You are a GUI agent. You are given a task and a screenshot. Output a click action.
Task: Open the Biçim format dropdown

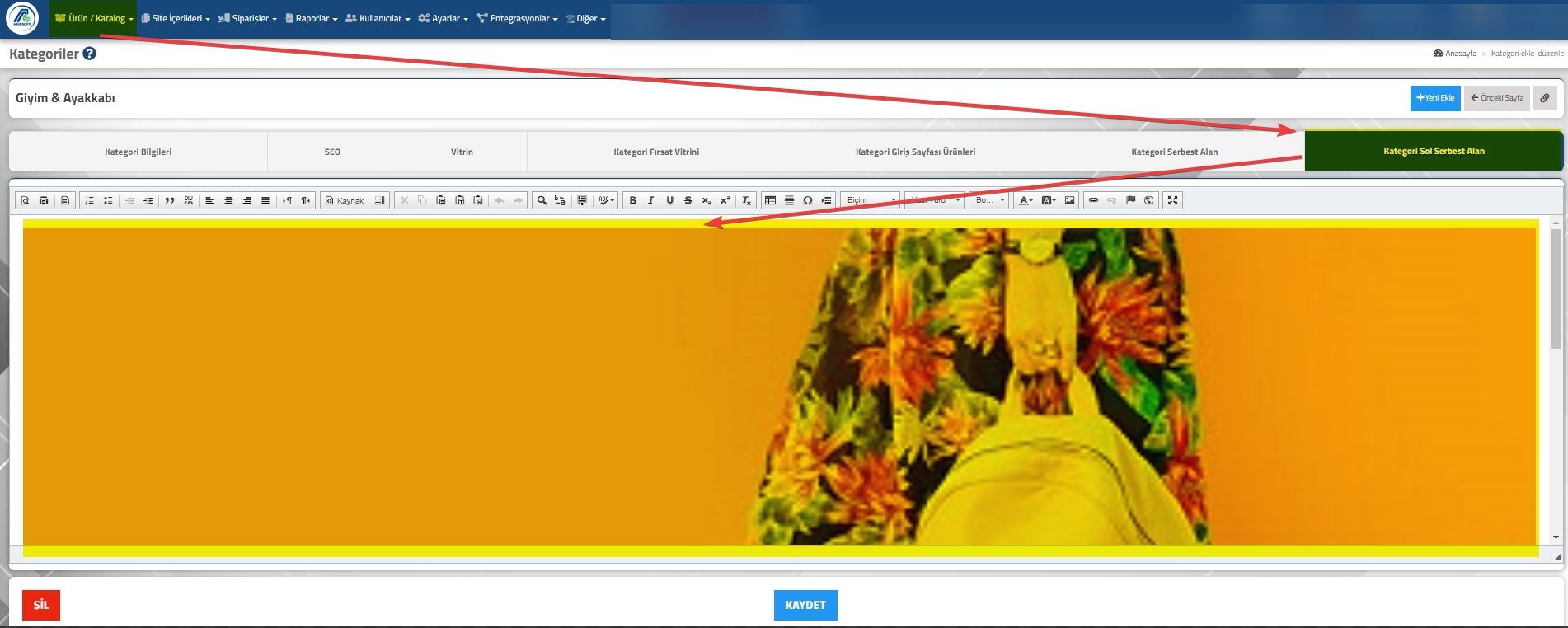pos(871,200)
